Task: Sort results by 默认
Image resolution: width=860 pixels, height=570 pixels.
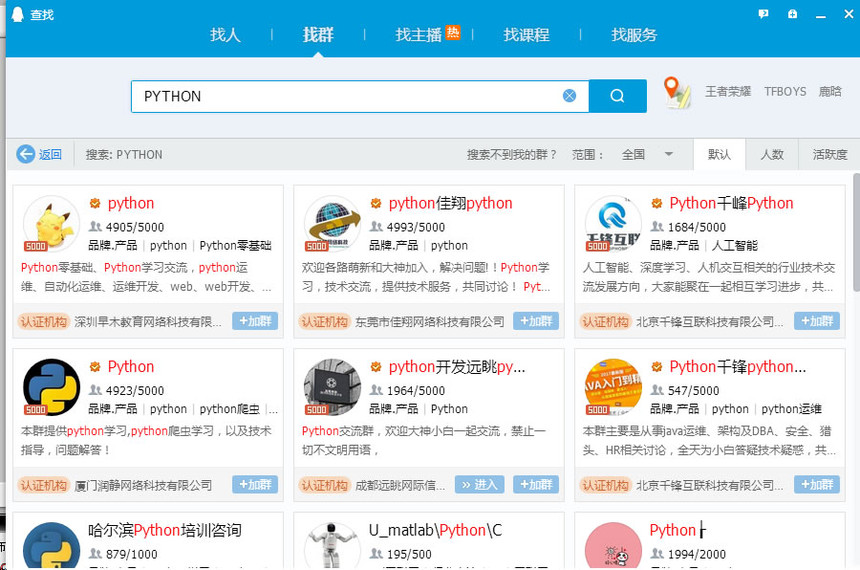Action: pyautogui.click(x=719, y=154)
